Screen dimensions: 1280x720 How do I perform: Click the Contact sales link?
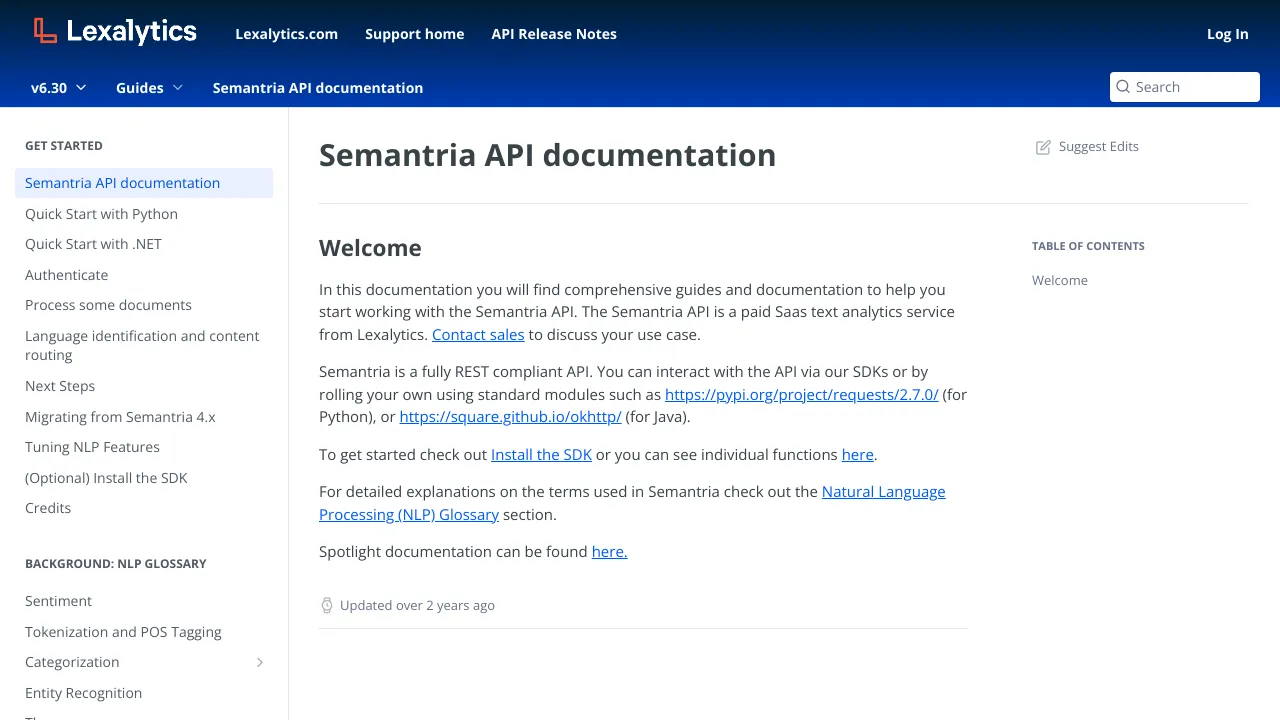(478, 335)
